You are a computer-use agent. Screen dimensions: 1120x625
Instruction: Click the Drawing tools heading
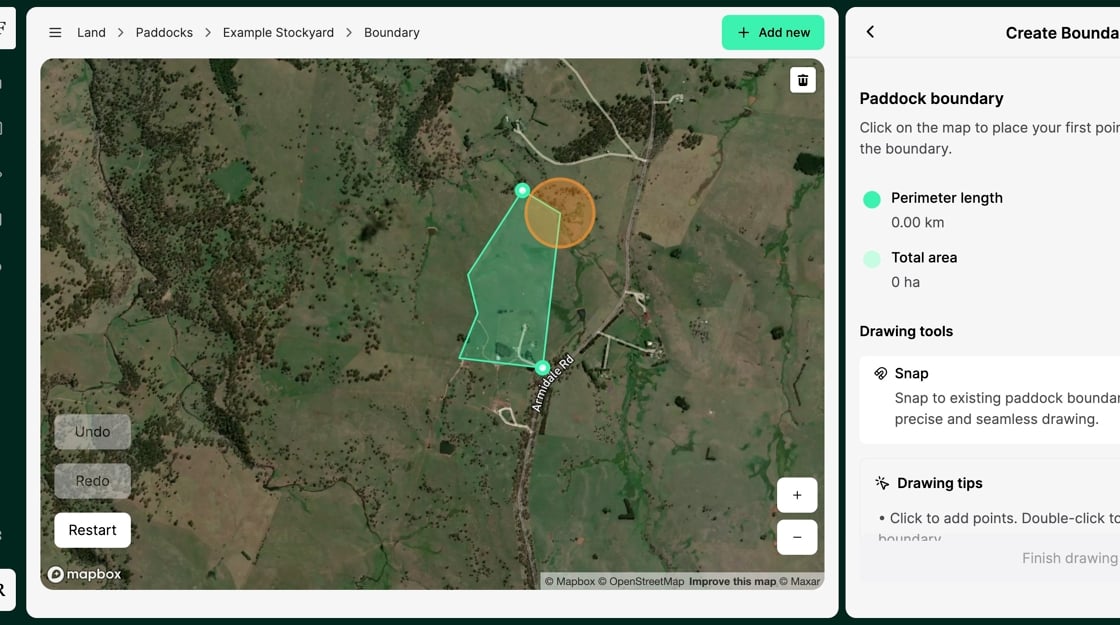coord(906,331)
